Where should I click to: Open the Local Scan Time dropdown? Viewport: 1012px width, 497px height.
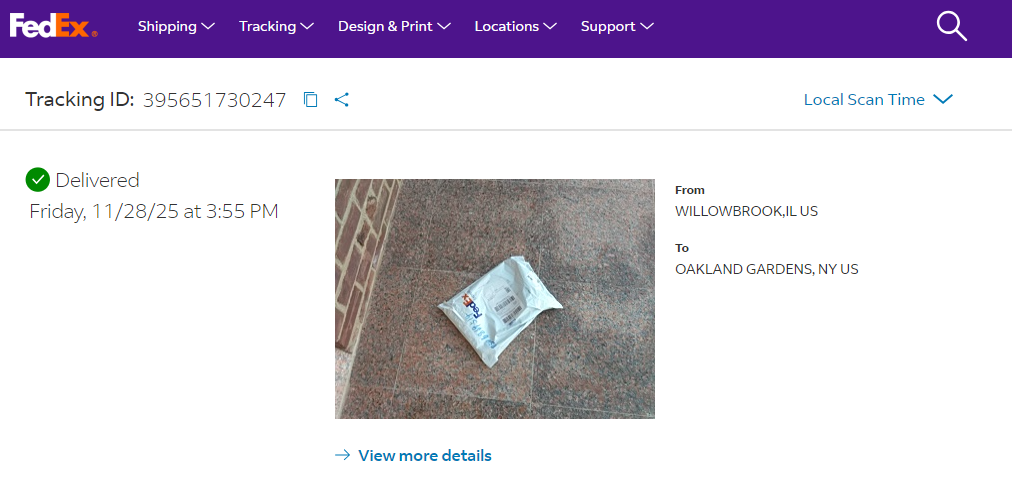(x=878, y=99)
